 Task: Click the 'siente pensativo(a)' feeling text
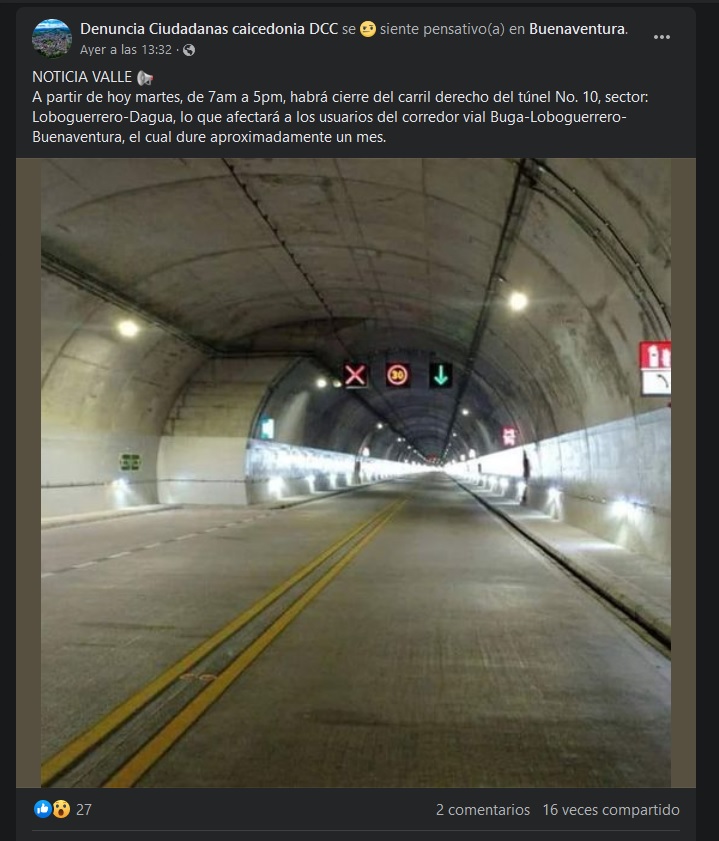(x=442, y=28)
